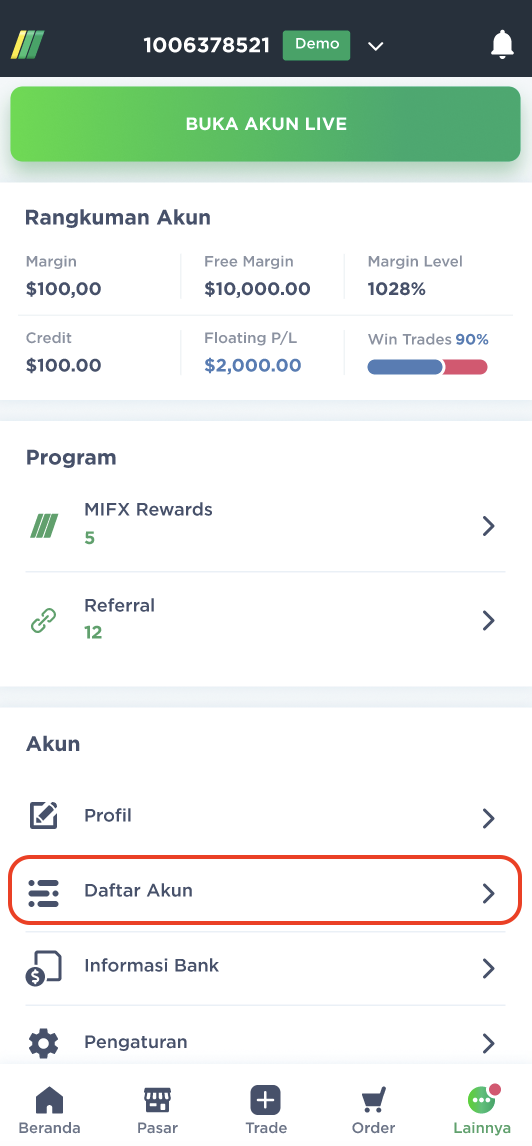Expand the Referral row chevron
The width and height of the screenshot is (532, 1146).
489,621
